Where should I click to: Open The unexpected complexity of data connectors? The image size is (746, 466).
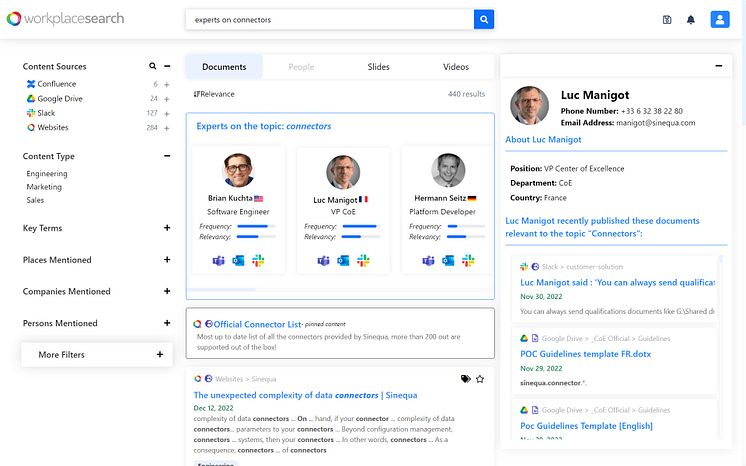305,395
